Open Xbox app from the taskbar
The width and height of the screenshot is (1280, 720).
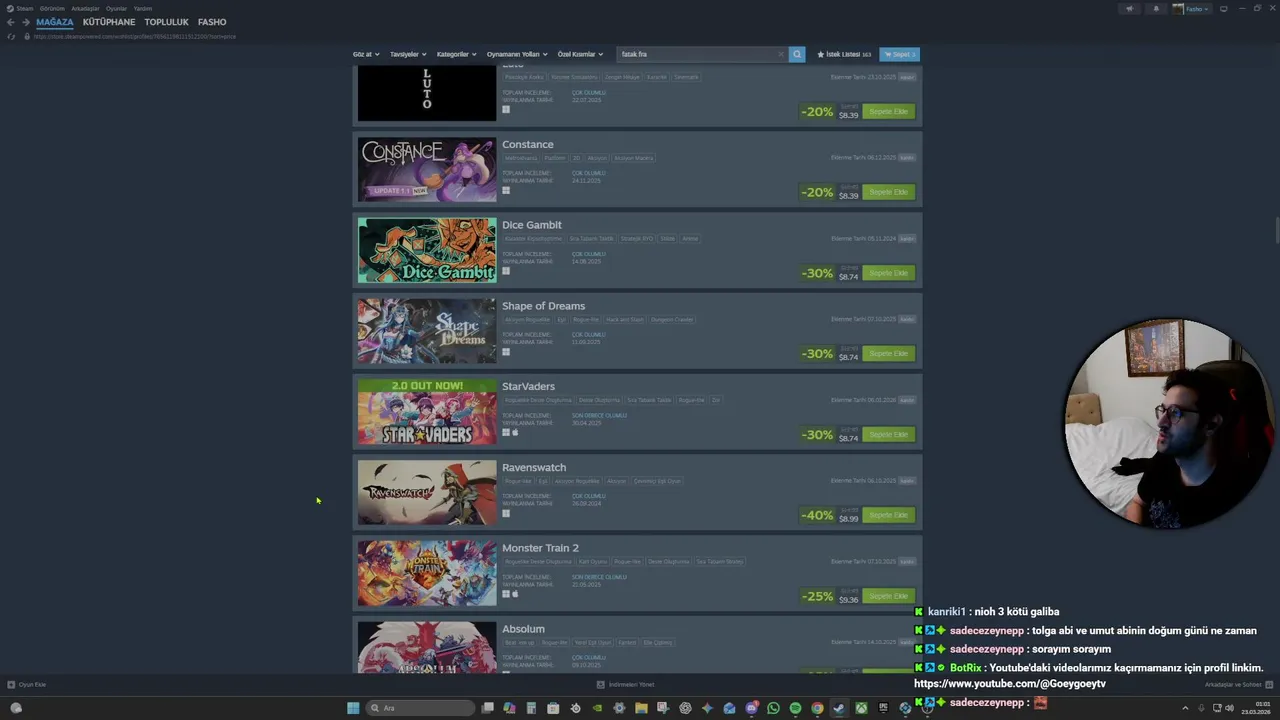[861, 708]
